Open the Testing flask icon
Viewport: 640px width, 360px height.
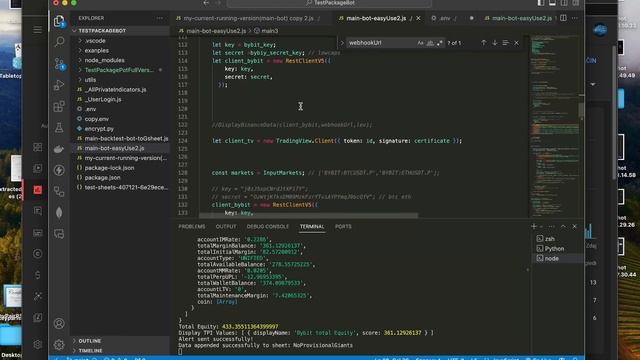pyautogui.click(x=59, y=128)
